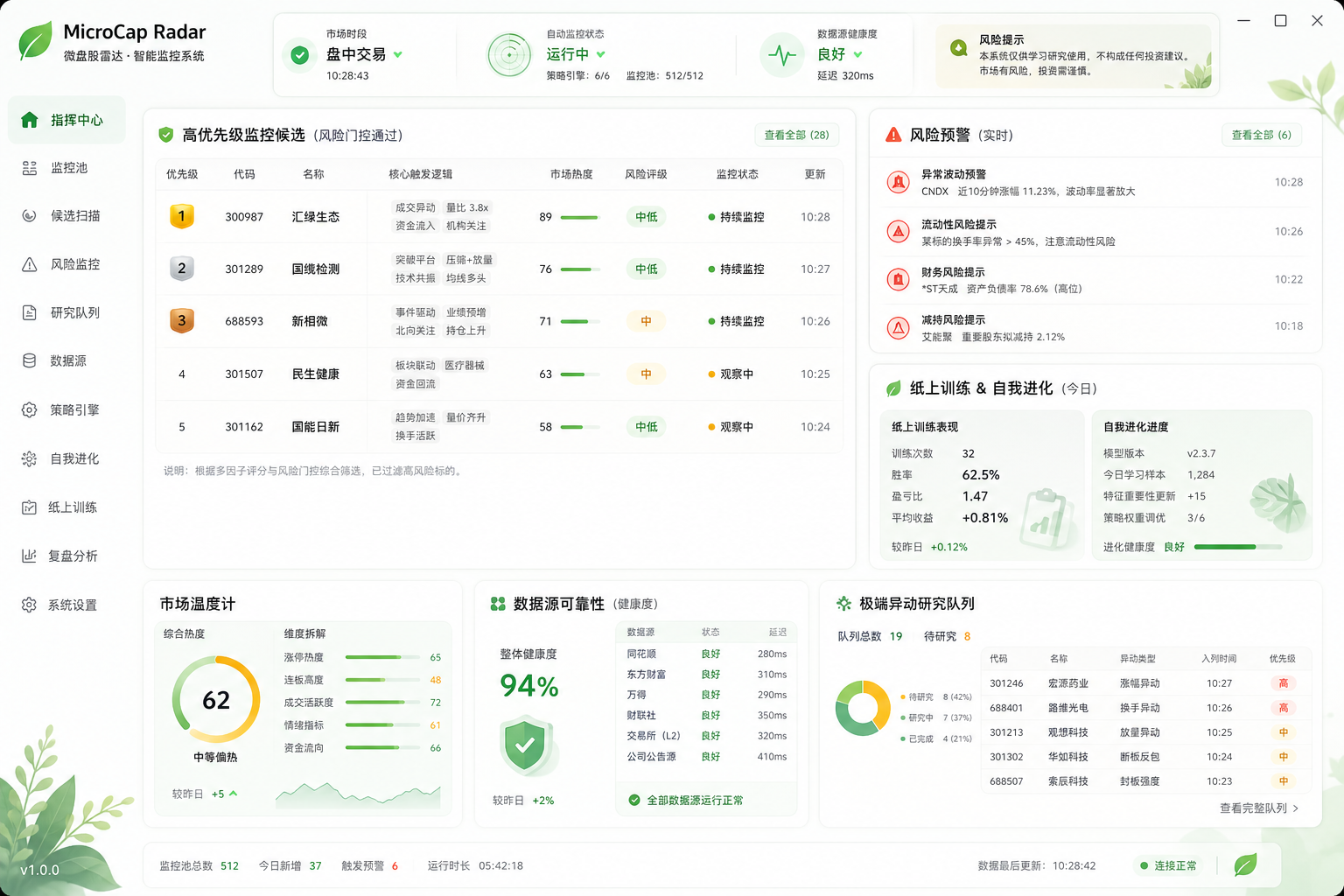Image resolution: width=1344 pixels, height=896 pixels.
Task: Click the queue status donut chart
Action: click(x=863, y=708)
